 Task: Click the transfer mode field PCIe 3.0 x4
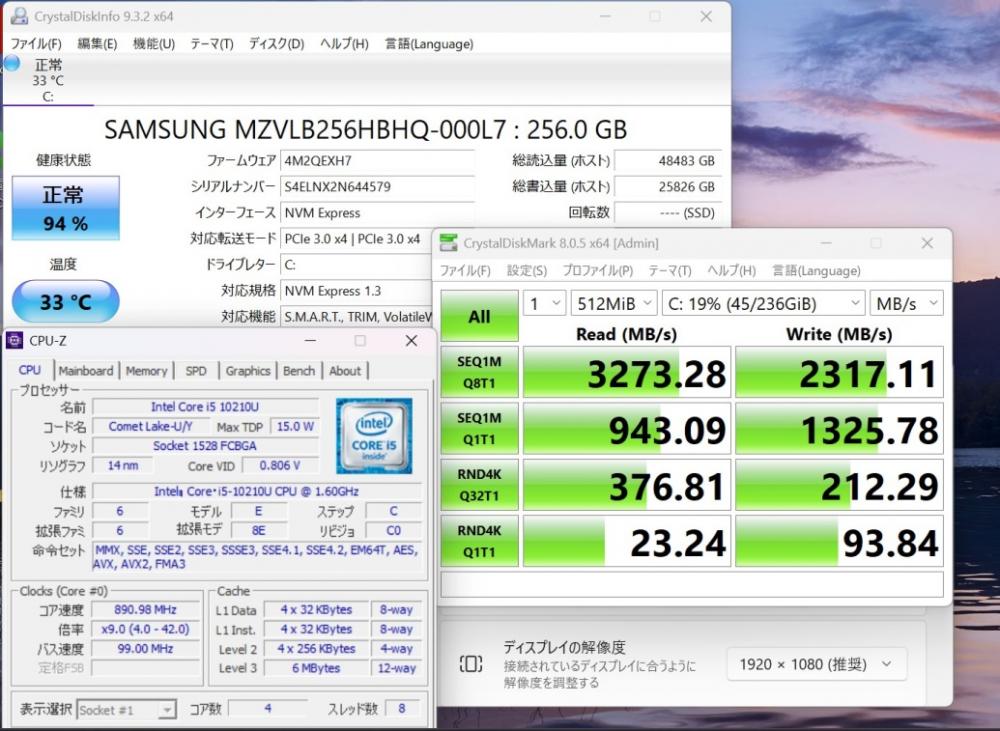[x=357, y=239]
